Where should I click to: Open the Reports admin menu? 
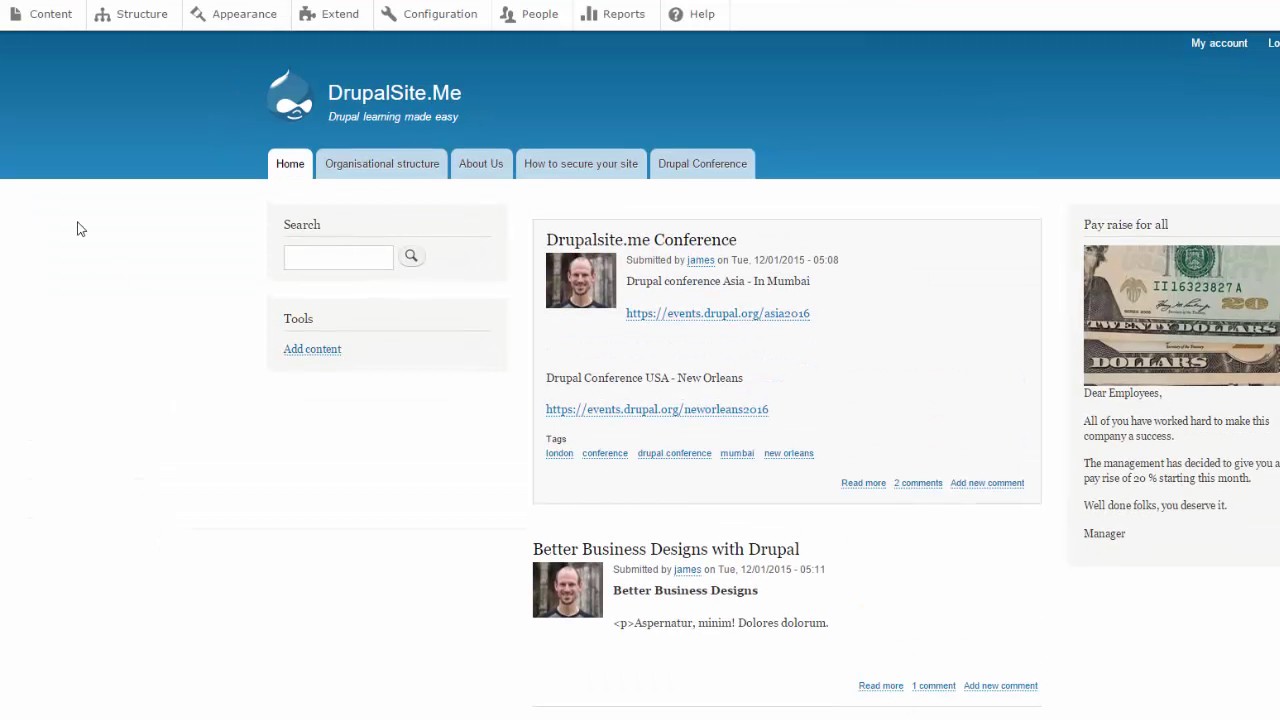[613, 14]
